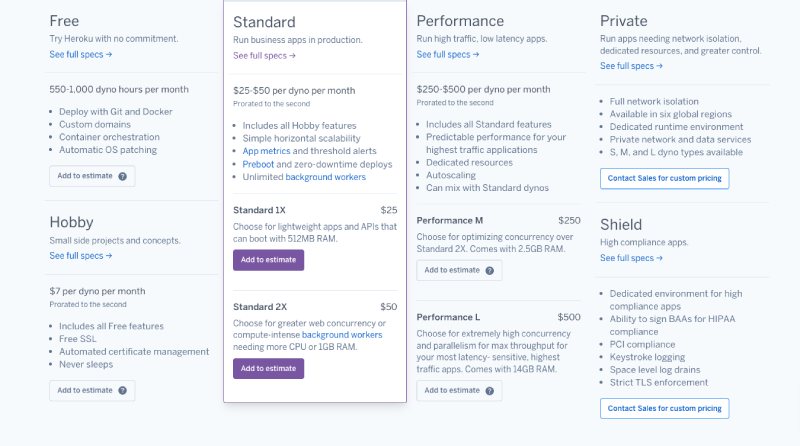Click help icon beside Free Add to estimate

coord(122,176)
